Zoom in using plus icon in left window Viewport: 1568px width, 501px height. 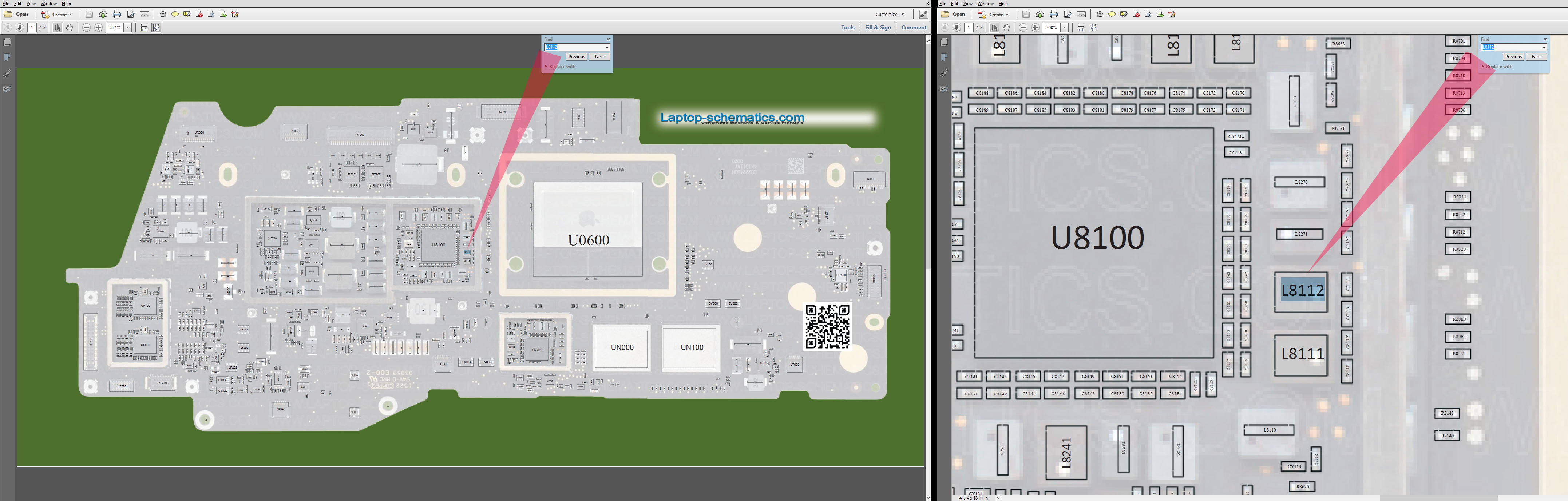pos(99,27)
